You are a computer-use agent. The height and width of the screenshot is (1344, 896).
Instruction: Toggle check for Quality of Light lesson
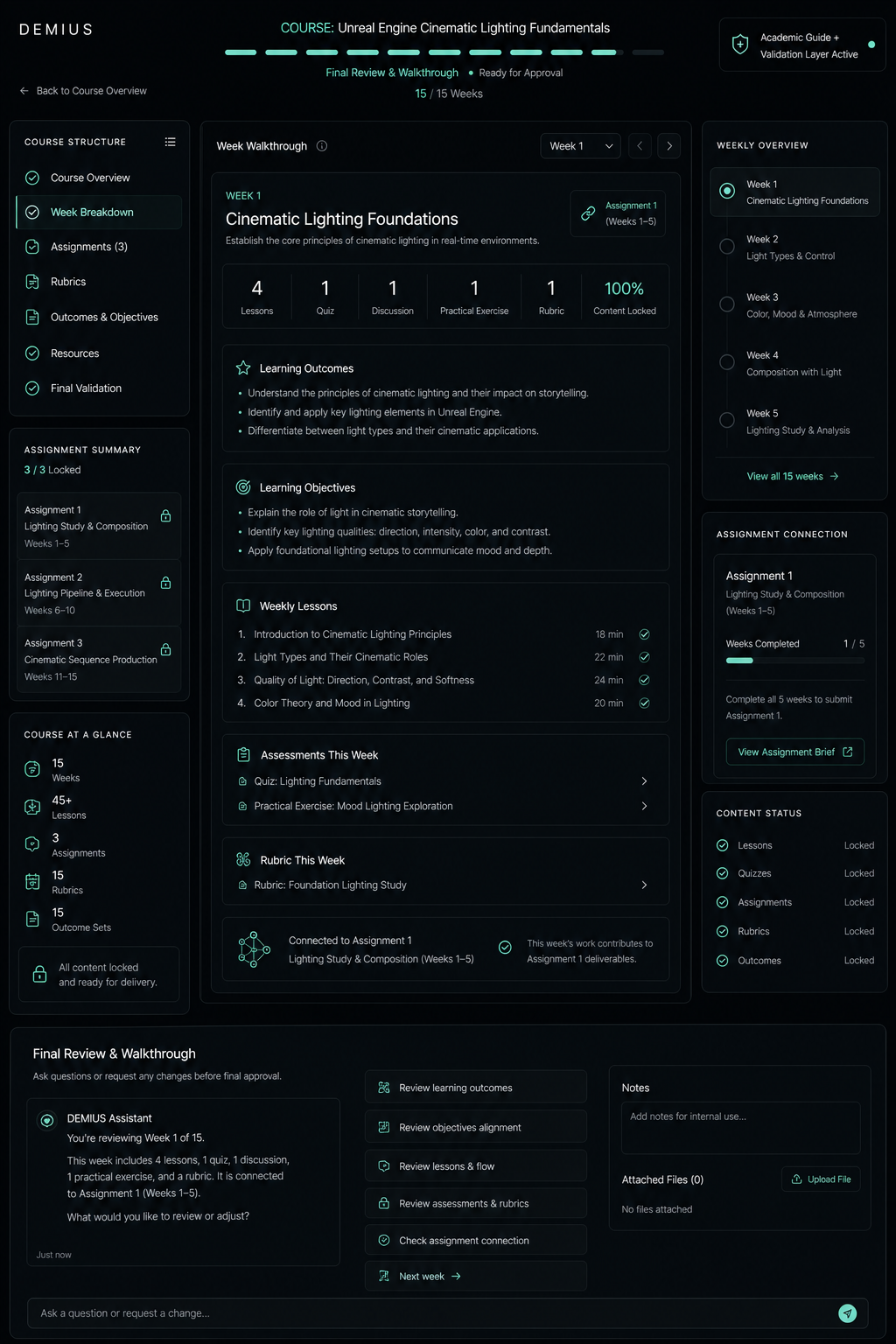(x=644, y=680)
